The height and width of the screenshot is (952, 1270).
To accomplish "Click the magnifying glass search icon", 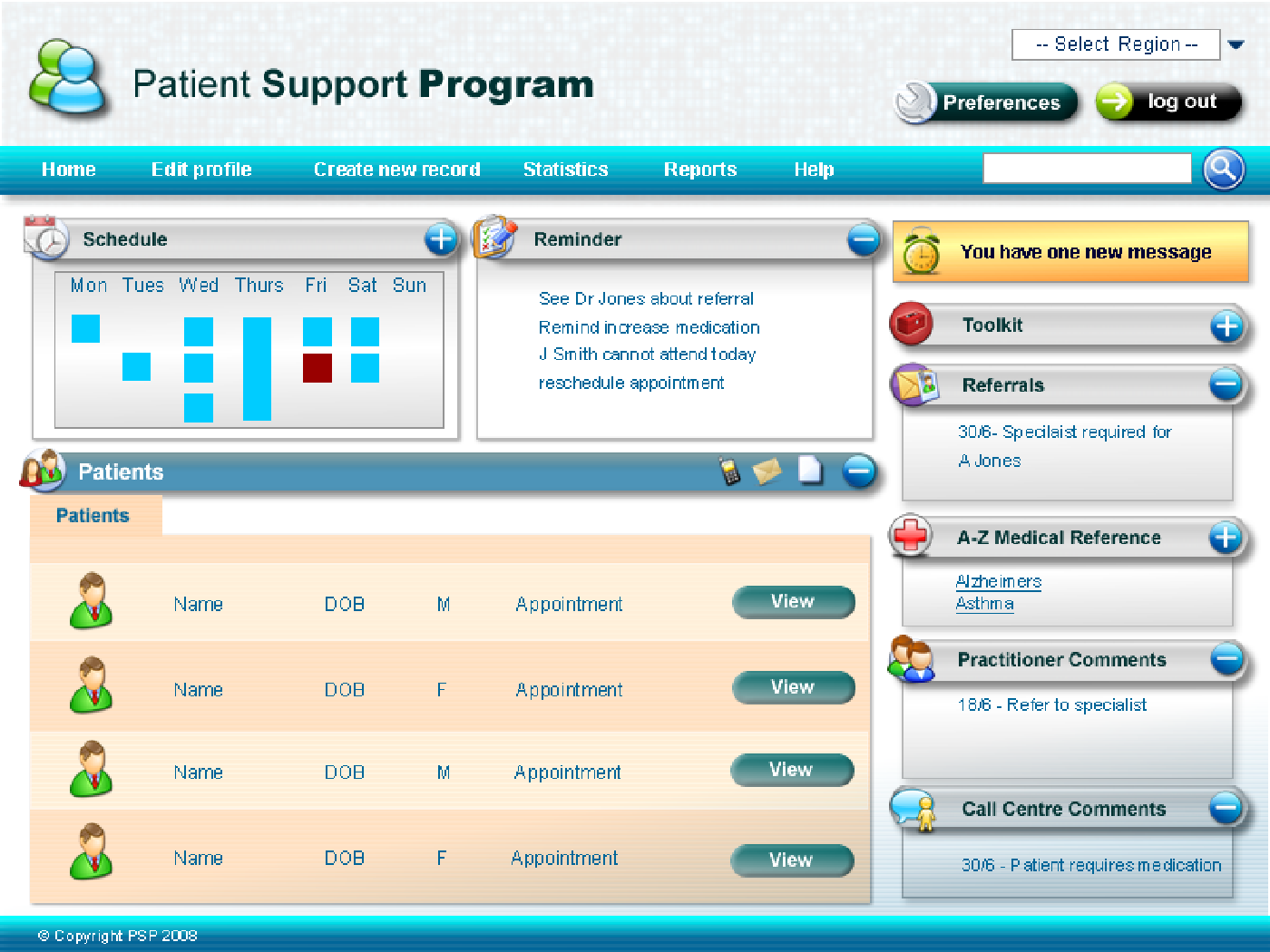I will click(x=1224, y=169).
